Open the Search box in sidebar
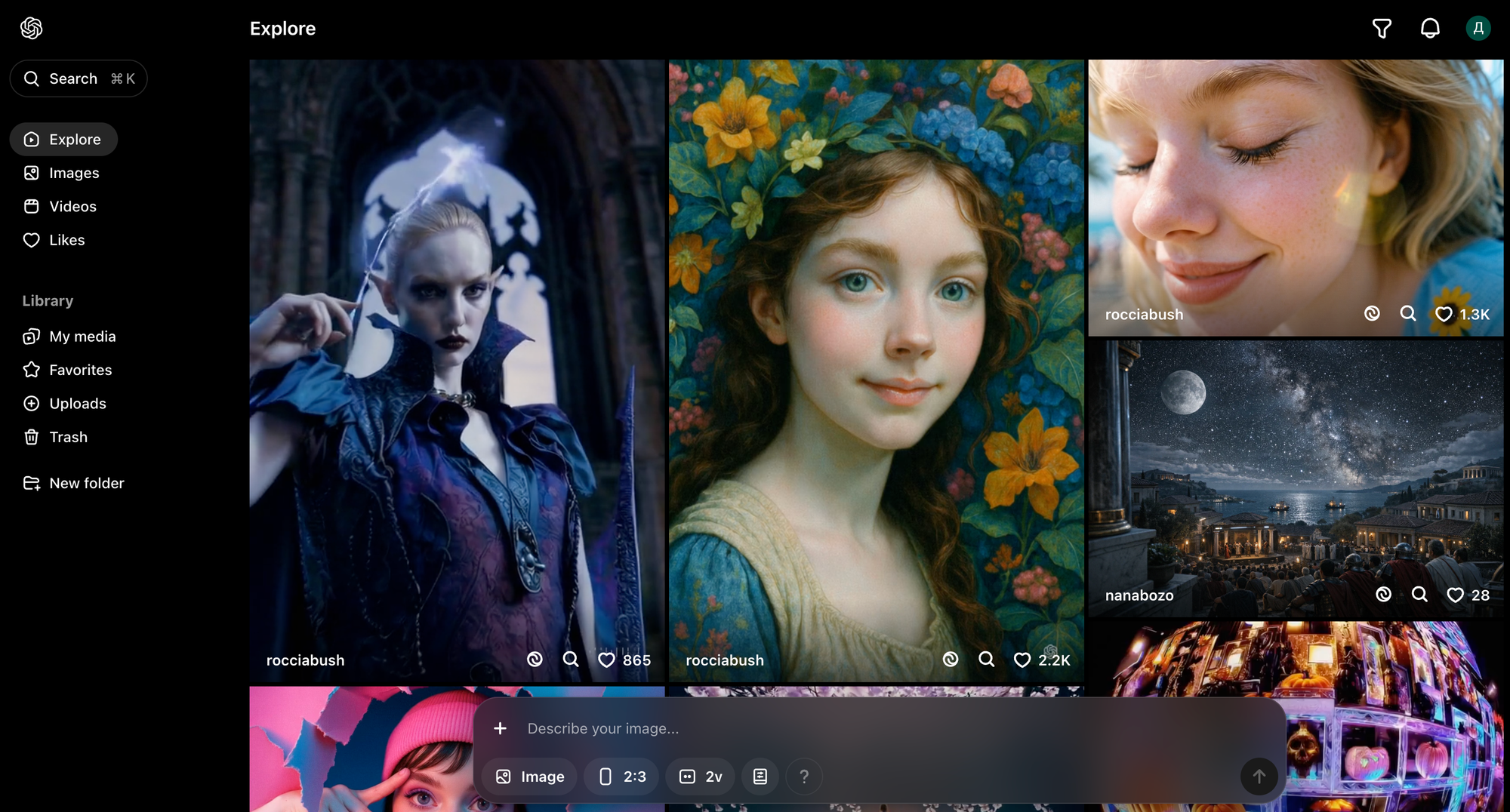The image size is (1510, 812). point(79,78)
